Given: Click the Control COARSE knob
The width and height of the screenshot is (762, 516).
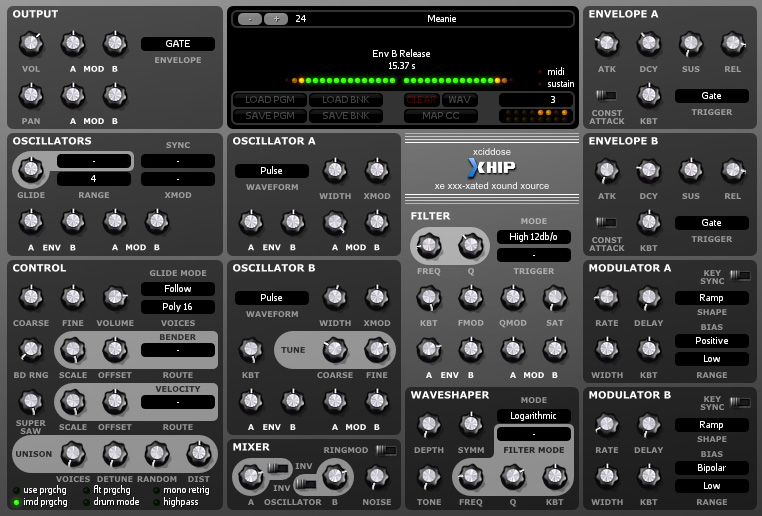Looking at the screenshot, I should (31, 297).
